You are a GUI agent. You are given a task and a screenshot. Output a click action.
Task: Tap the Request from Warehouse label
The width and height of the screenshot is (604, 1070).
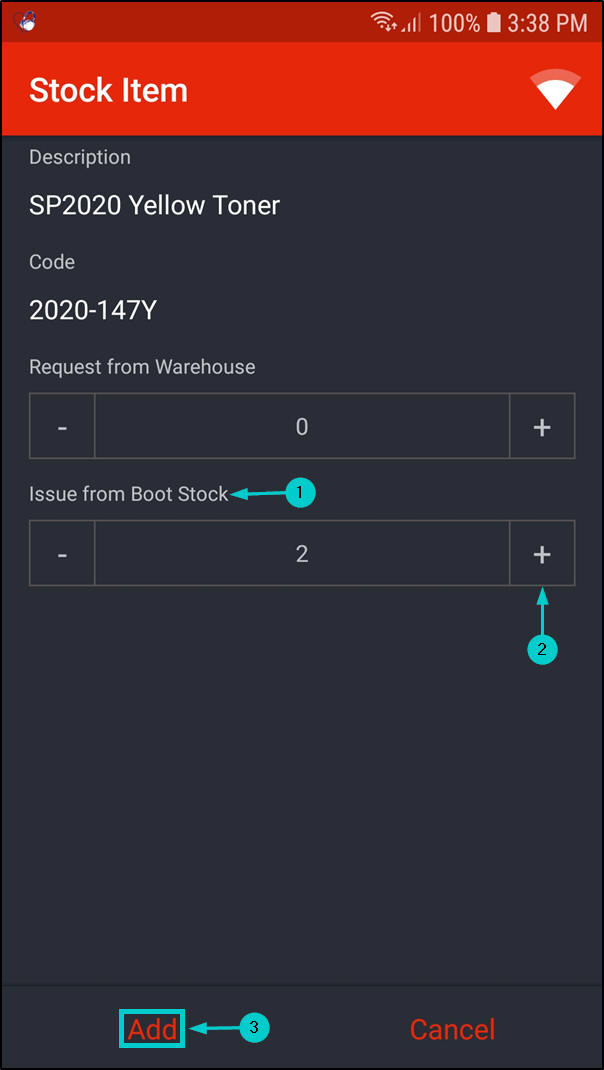tap(142, 367)
